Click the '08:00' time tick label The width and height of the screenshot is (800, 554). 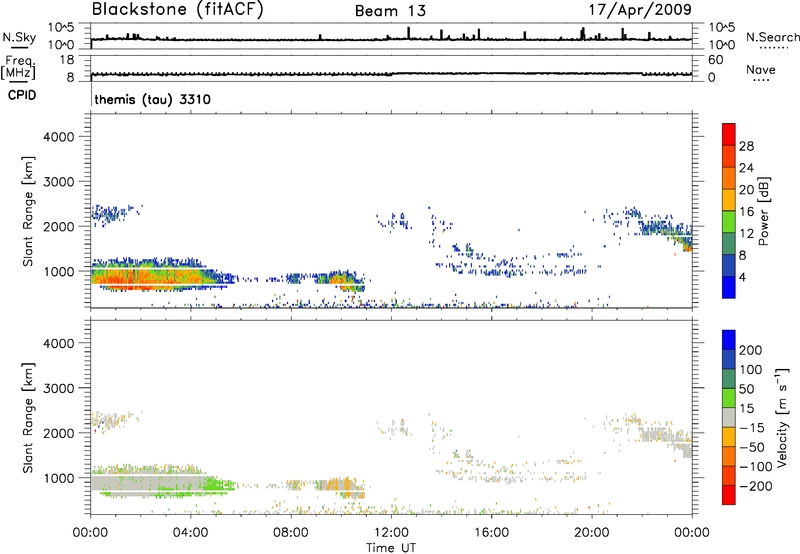pyautogui.click(x=291, y=533)
